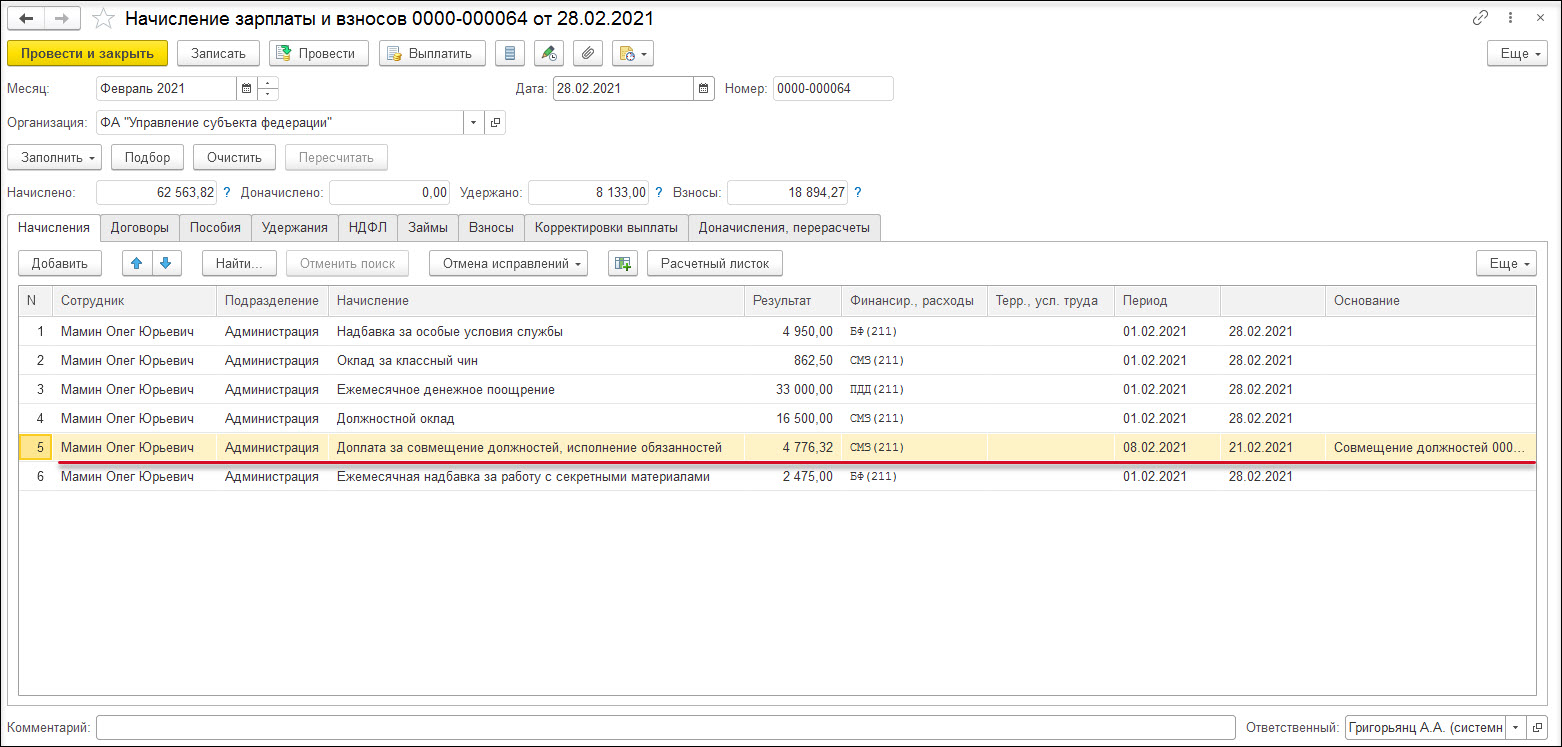The image size is (1562, 747).
Task: Expand the Ответственный dropdown list
Action: point(1515,727)
